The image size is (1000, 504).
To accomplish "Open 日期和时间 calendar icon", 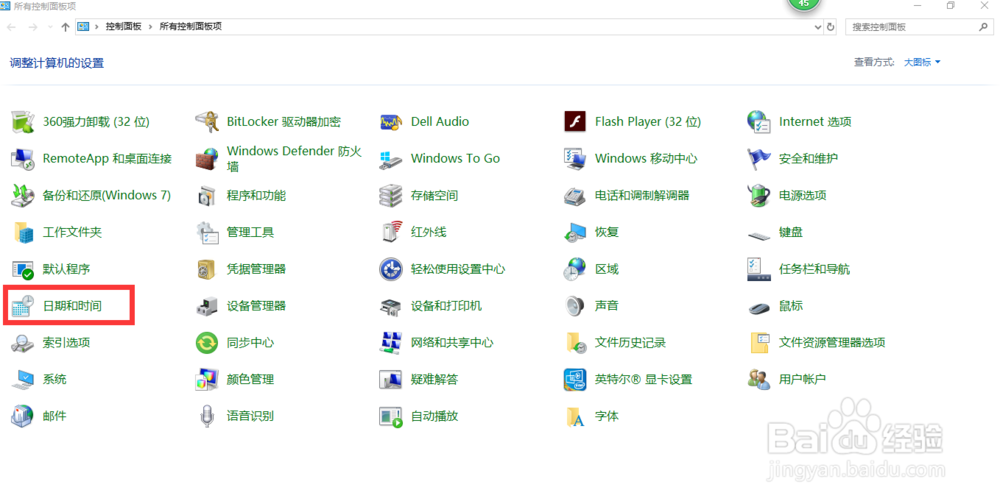I will [23, 306].
